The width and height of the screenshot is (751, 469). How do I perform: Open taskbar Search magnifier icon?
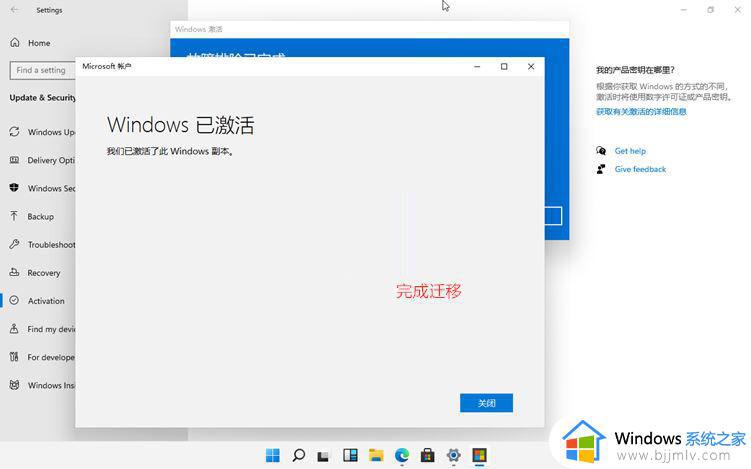pos(298,455)
